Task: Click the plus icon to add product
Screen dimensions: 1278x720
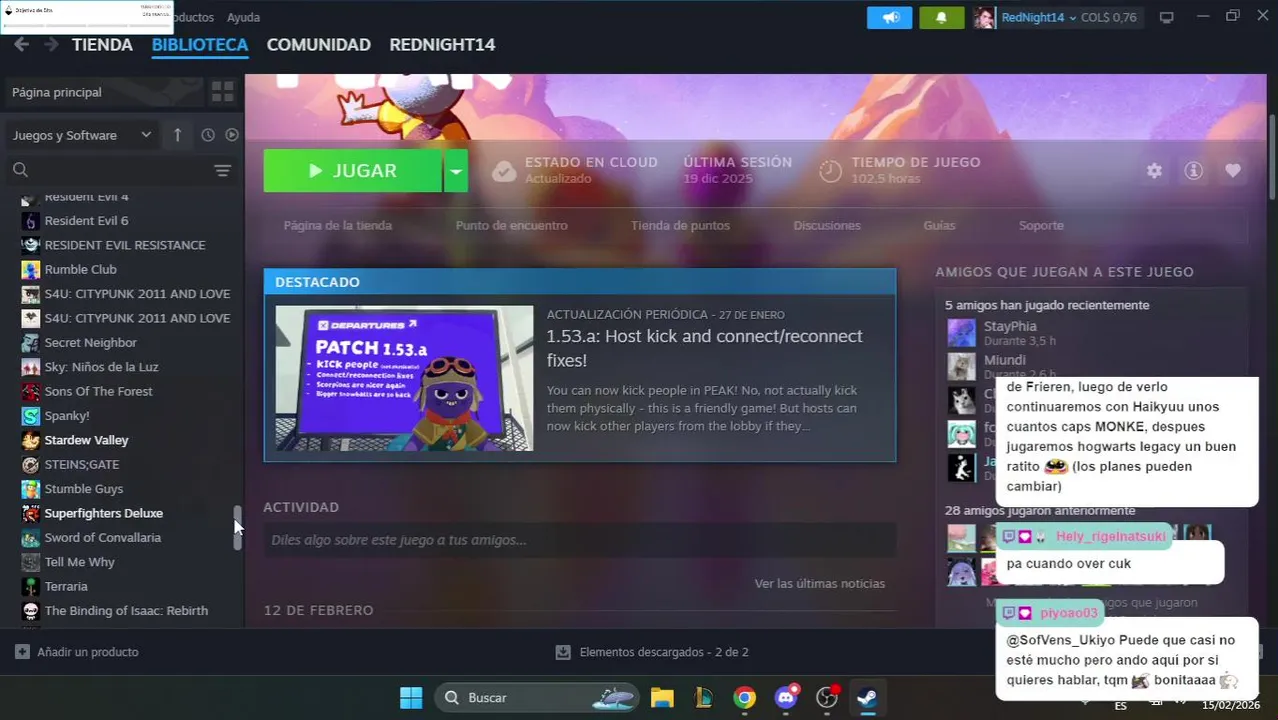Action: click(22, 652)
